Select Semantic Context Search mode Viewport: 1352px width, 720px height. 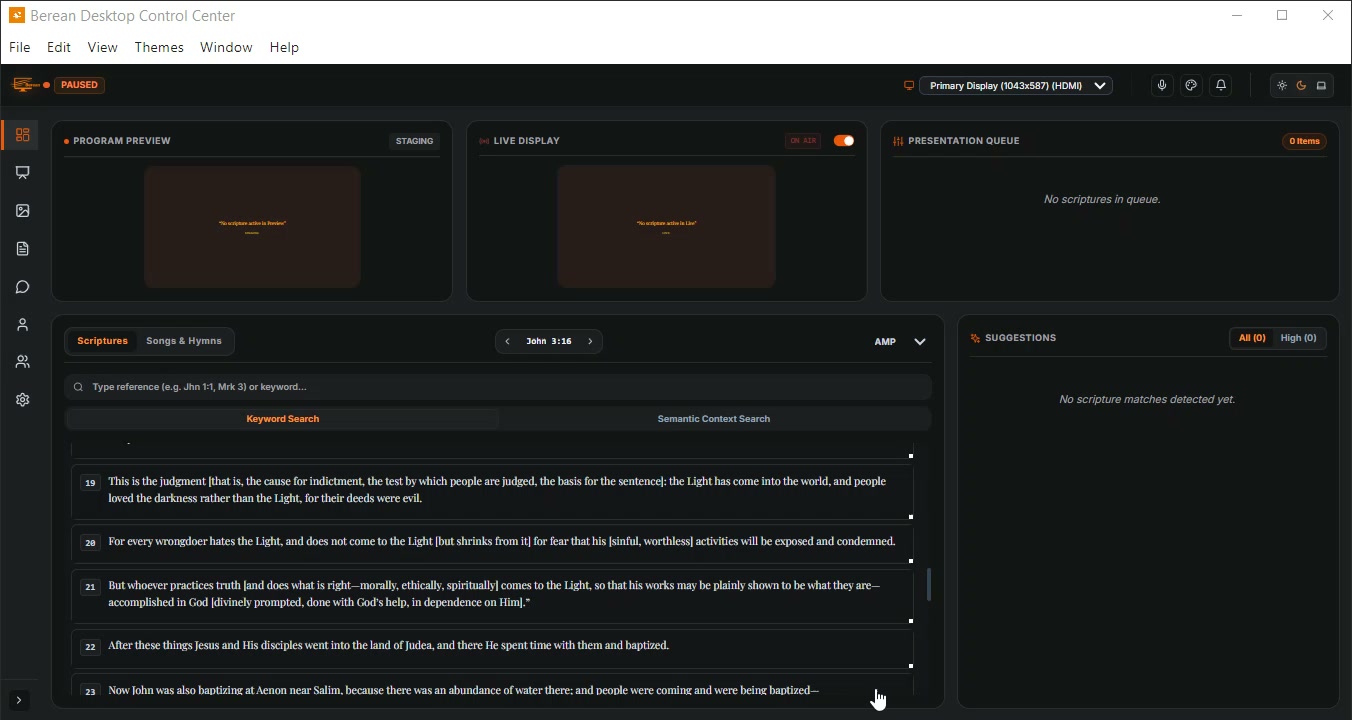coord(714,419)
